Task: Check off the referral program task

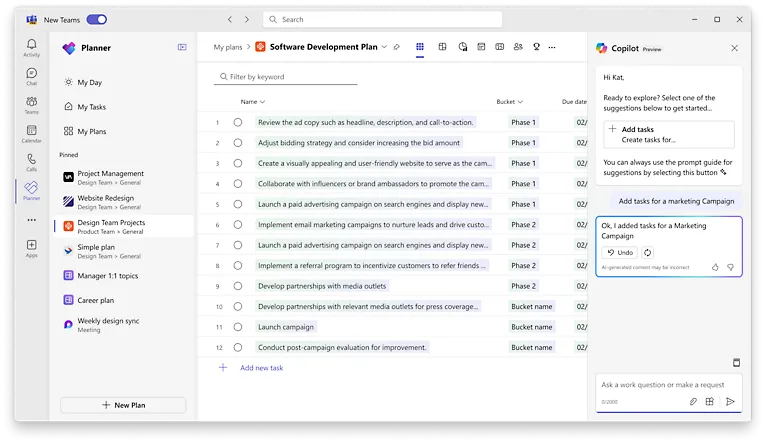Action: [x=237, y=266]
